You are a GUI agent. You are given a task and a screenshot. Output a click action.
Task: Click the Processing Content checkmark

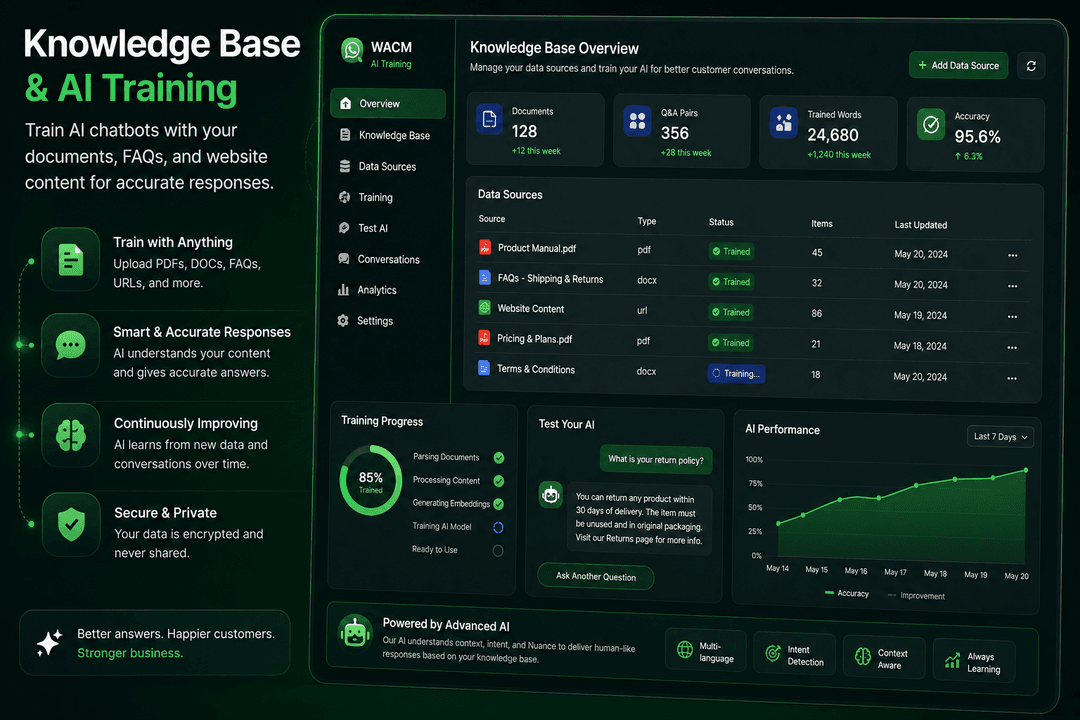point(499,481)
